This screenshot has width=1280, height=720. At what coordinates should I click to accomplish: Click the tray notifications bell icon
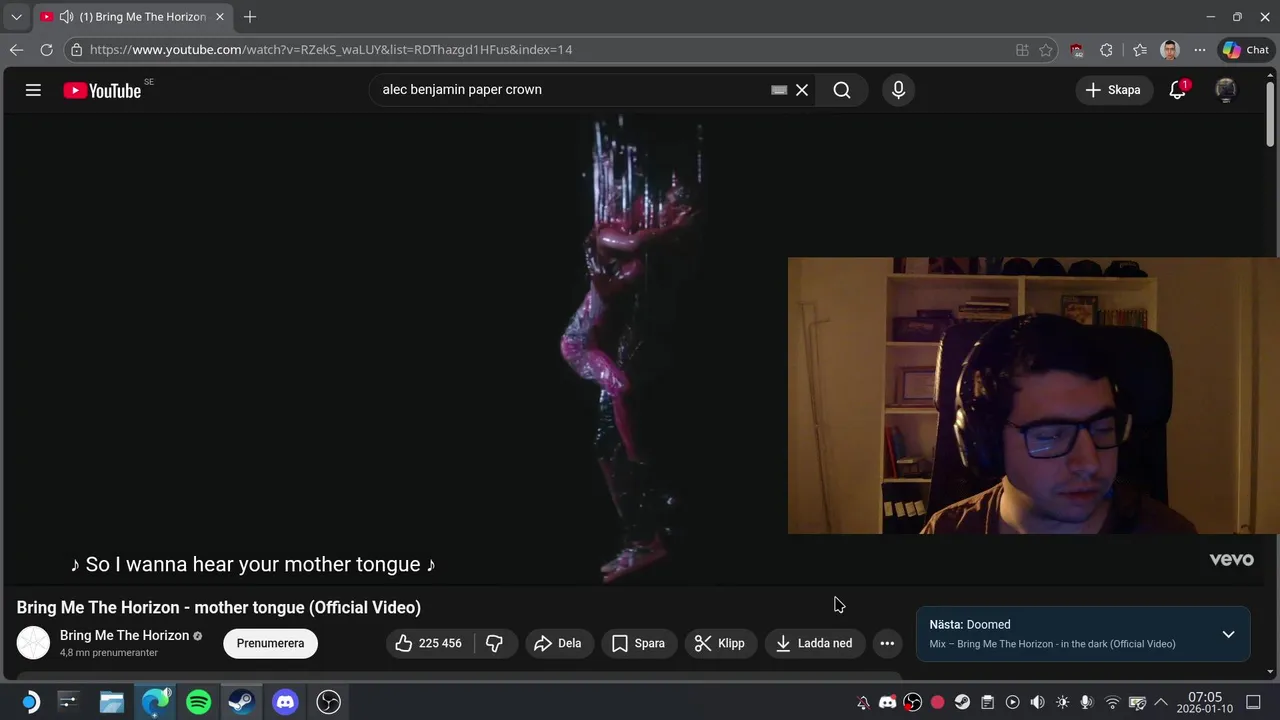(x=863, y=702)
